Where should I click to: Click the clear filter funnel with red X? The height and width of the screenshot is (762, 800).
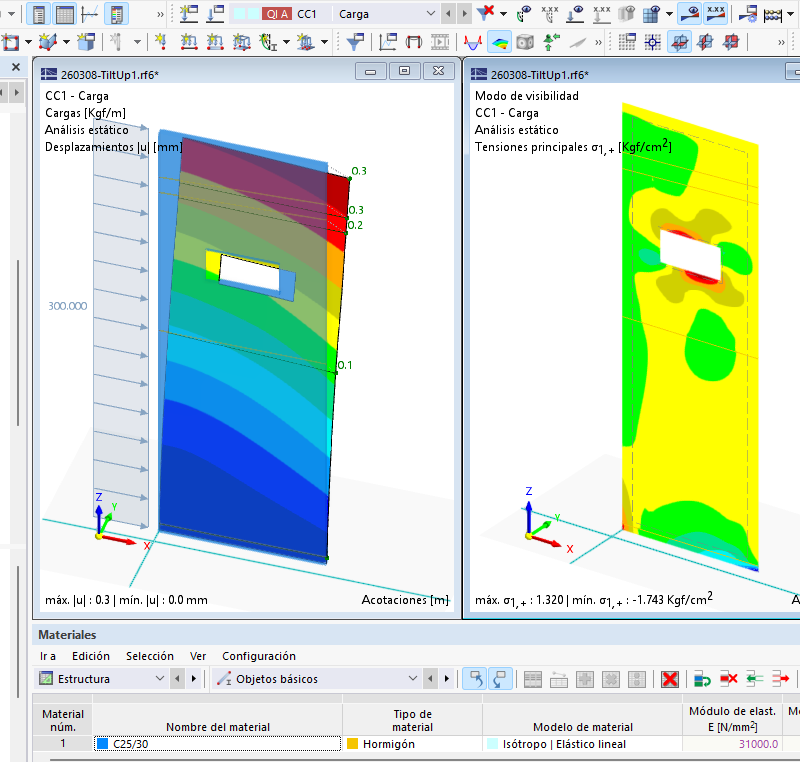485,13
